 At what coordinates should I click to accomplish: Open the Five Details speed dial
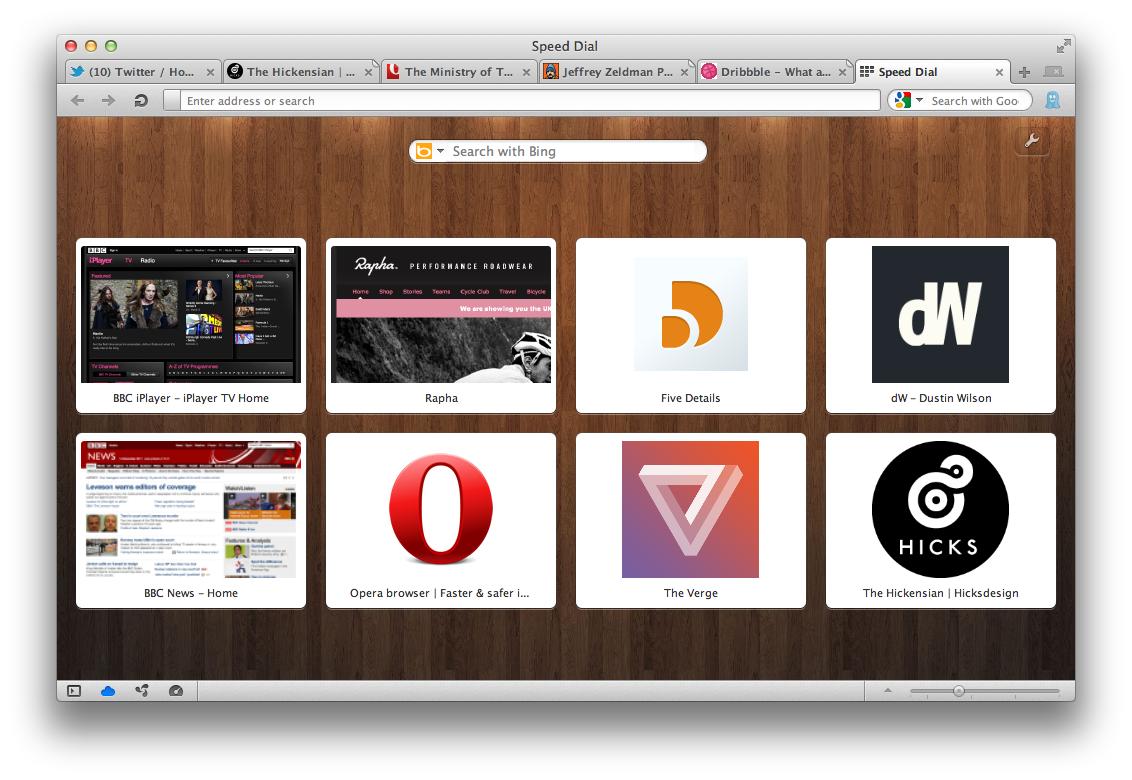691,325
